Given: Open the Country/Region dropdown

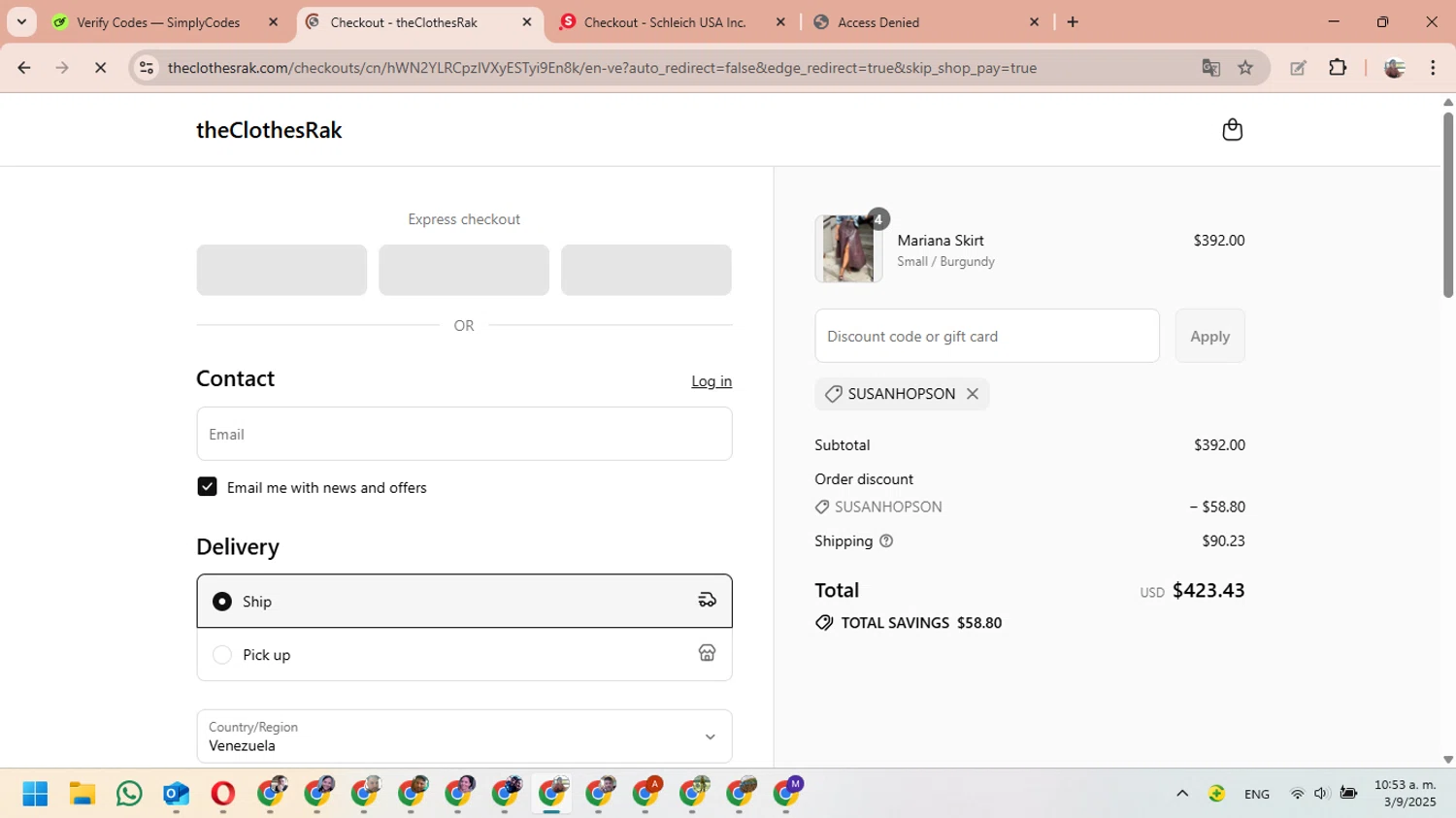Looking at the screenshot, I should coord(464,736).
